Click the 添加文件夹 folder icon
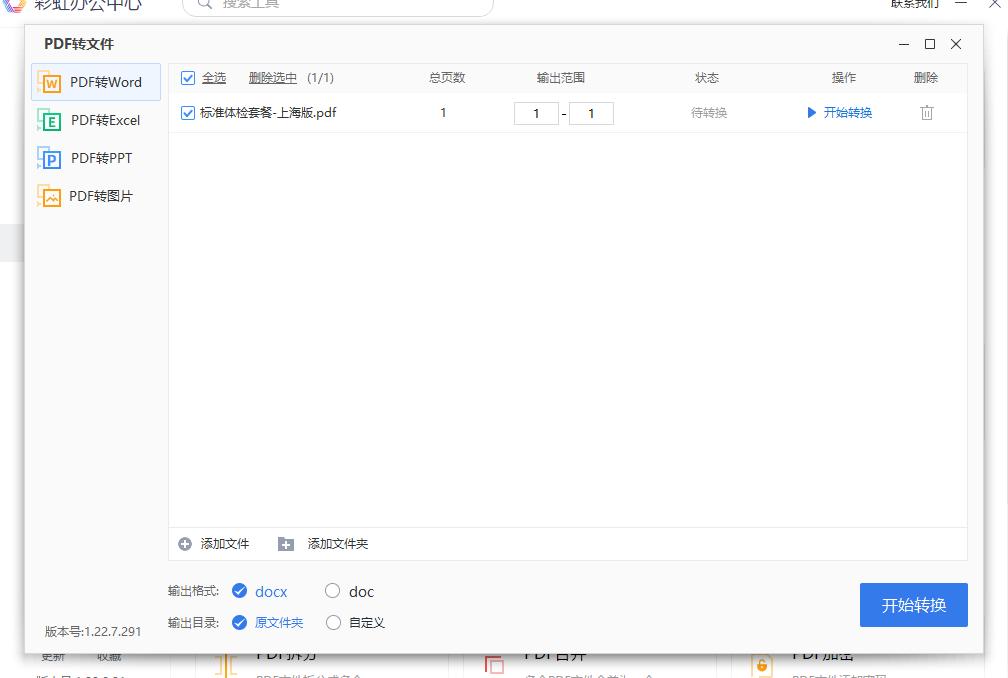 (x=286, y=543)
